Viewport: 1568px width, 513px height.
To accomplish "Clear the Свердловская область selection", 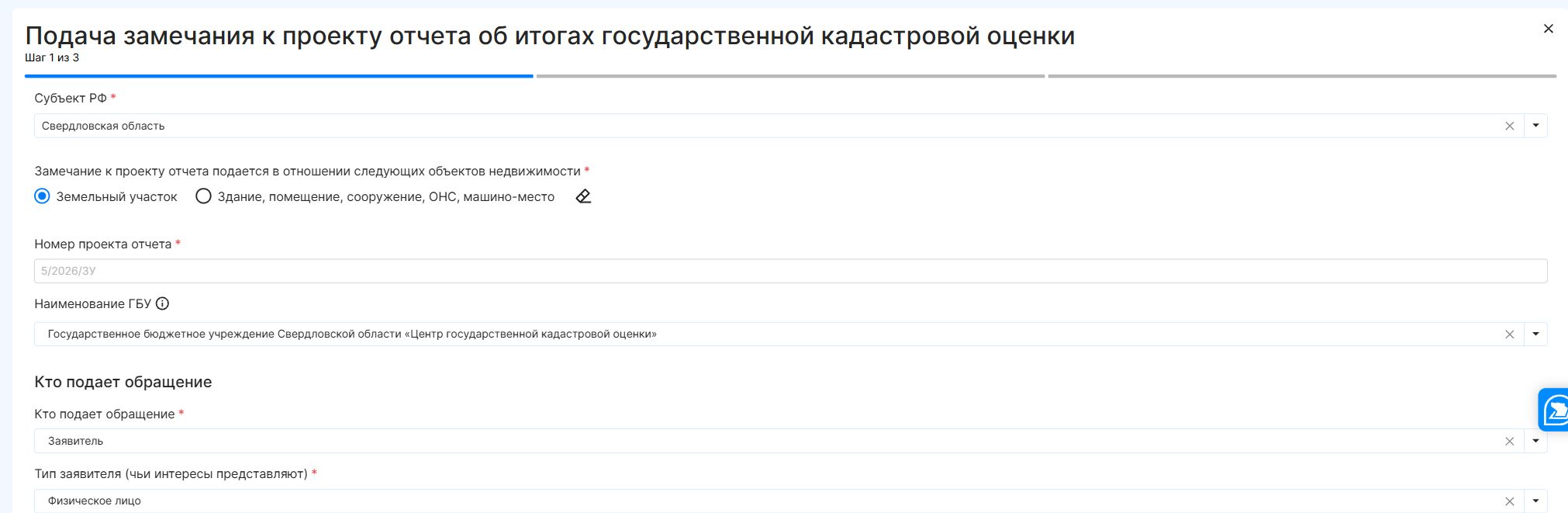I will (1509, 126).
